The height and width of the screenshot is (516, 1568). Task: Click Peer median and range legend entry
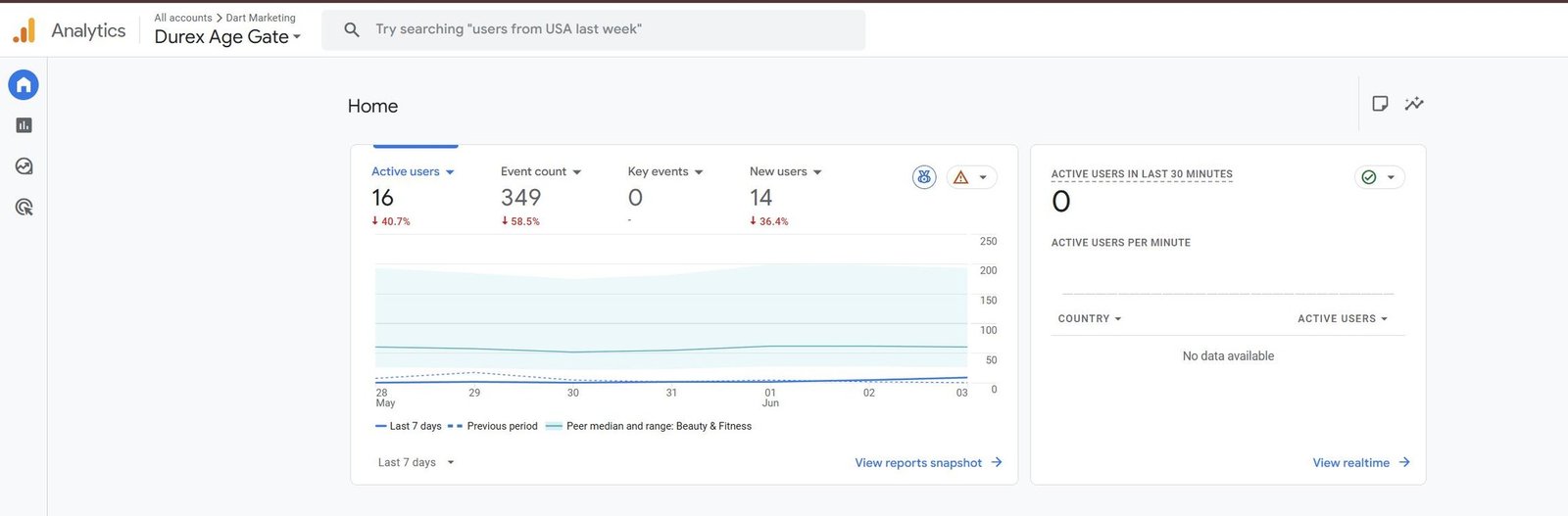(649, 426)
